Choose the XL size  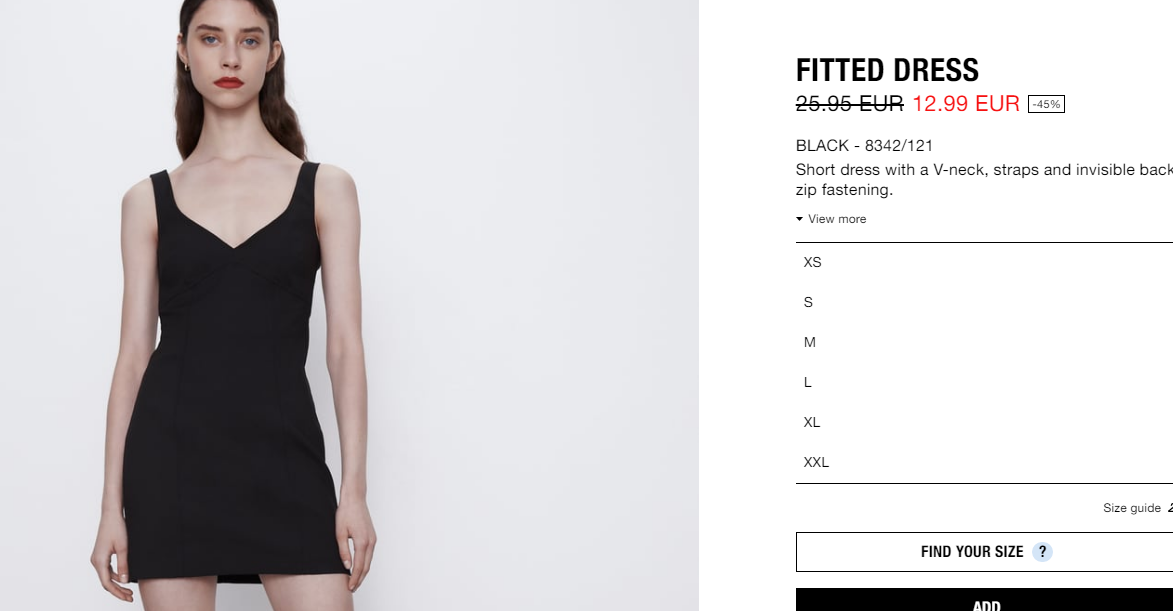tap(984, 423)
